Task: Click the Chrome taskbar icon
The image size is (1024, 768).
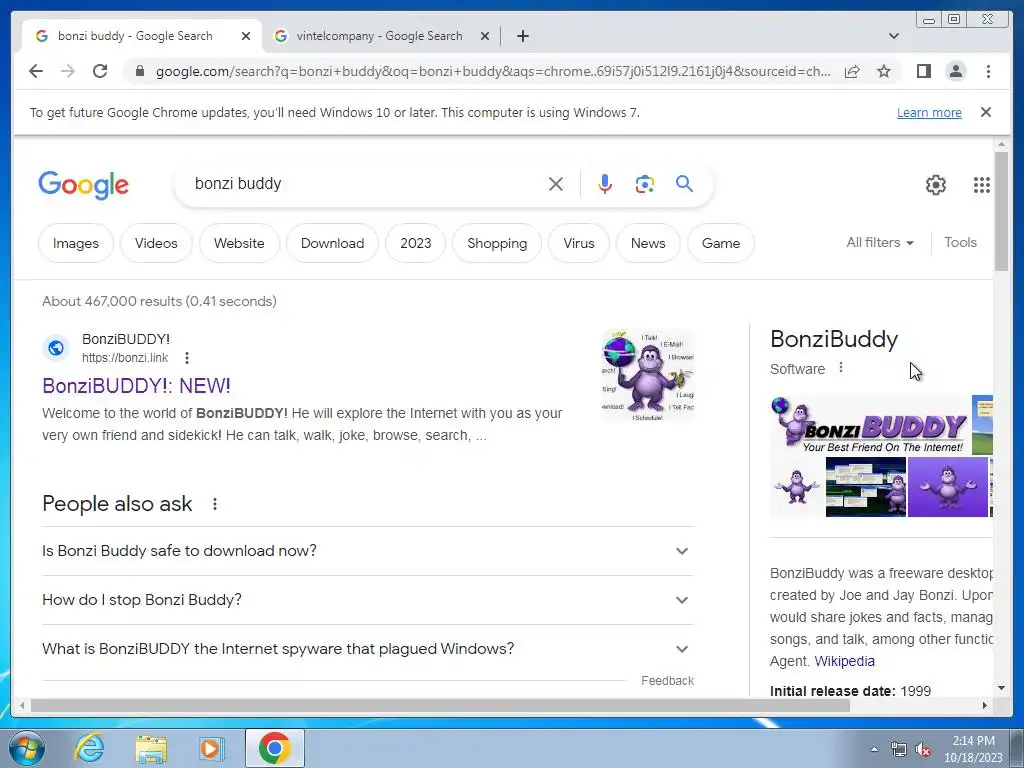Action: [x=274, y=748]
